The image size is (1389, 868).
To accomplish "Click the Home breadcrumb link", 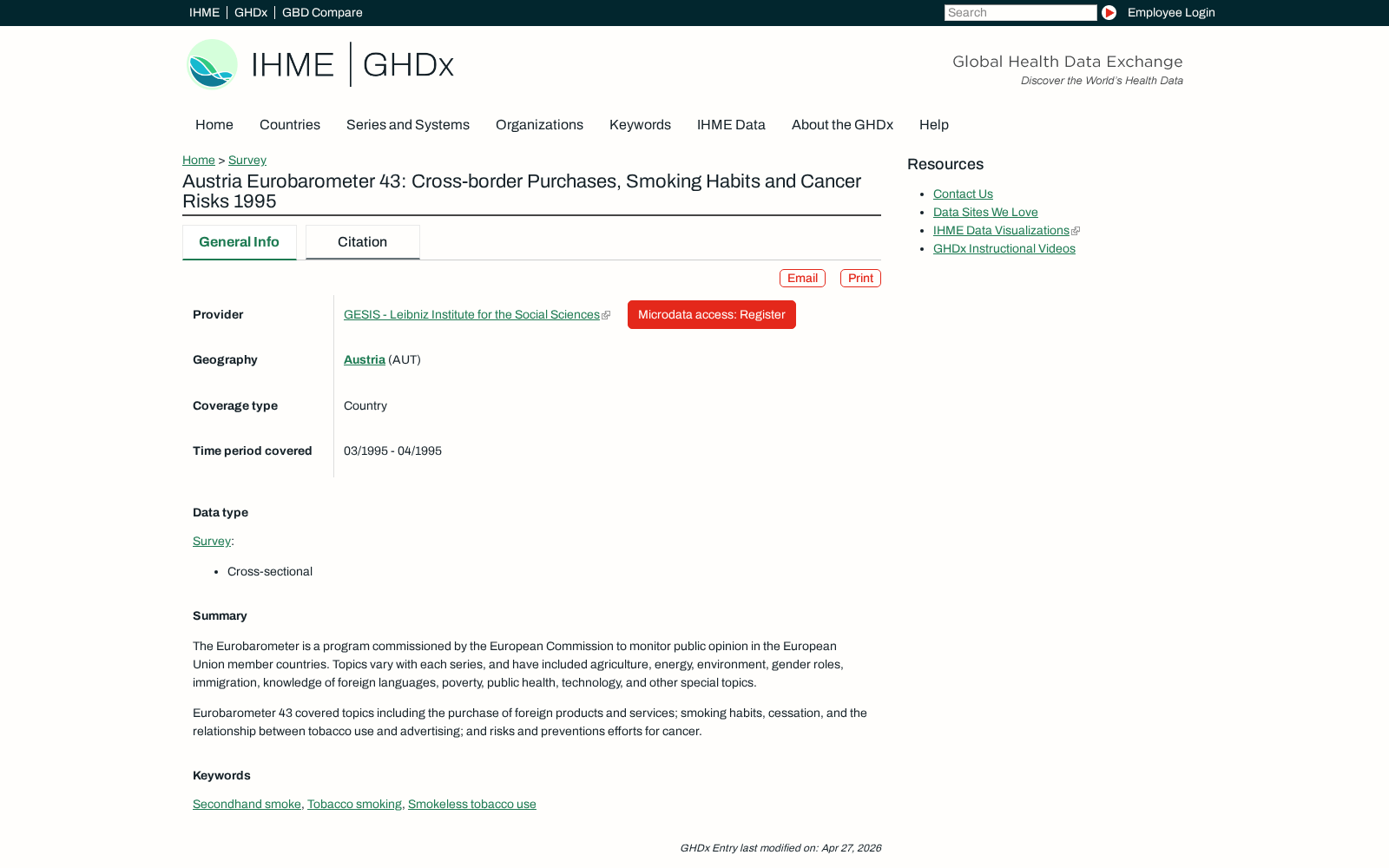I will (199, 160).
